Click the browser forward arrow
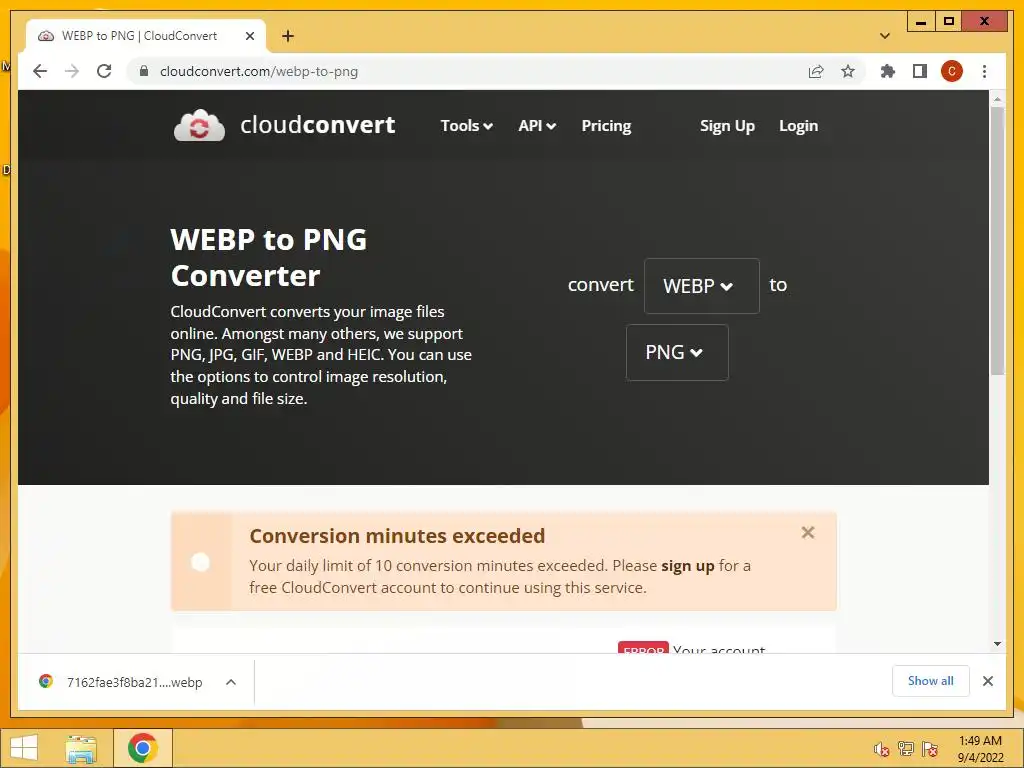1024x768 pixels. coord(72,71)
